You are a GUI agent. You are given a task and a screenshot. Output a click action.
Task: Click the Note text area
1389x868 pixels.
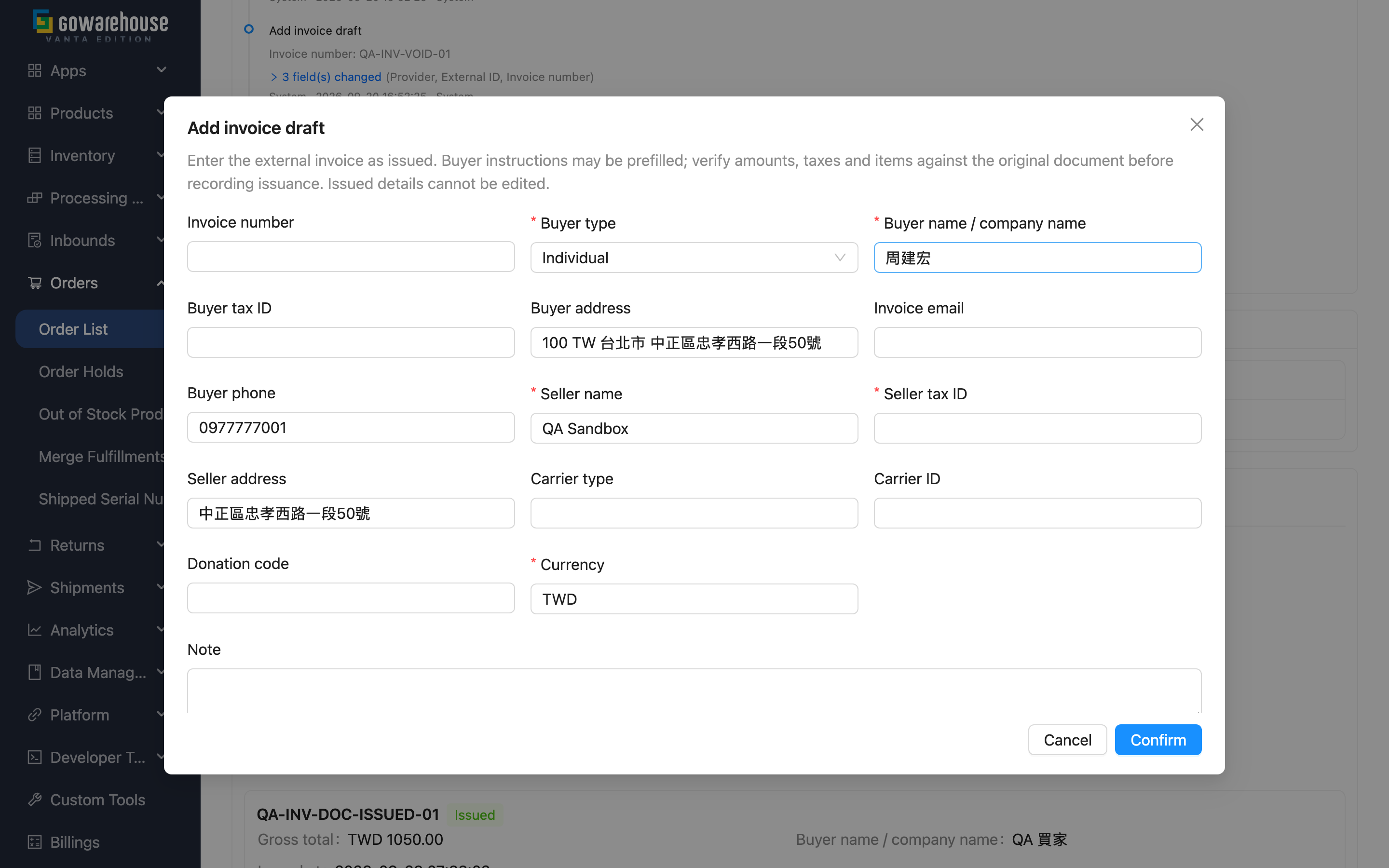click(694, 691)
